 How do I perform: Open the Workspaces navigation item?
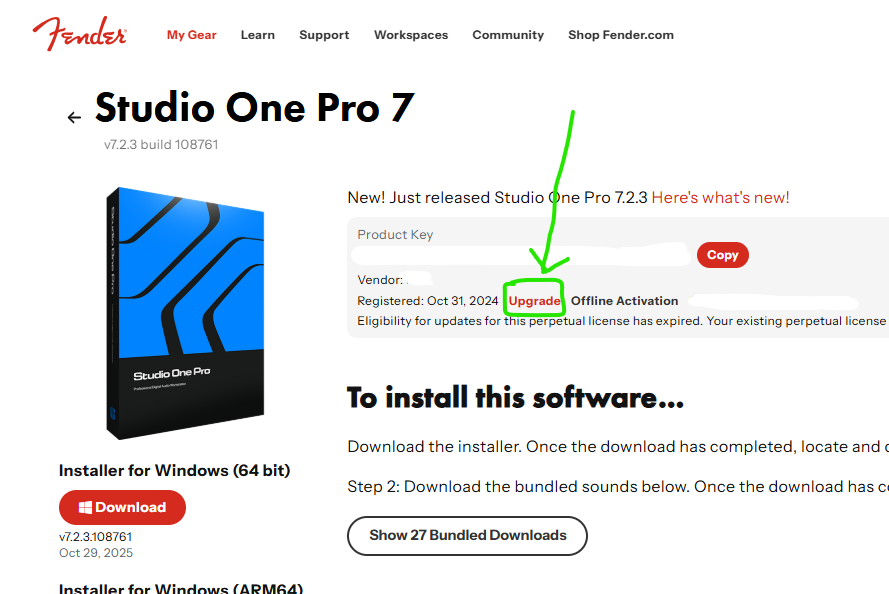tap(411, 35)
